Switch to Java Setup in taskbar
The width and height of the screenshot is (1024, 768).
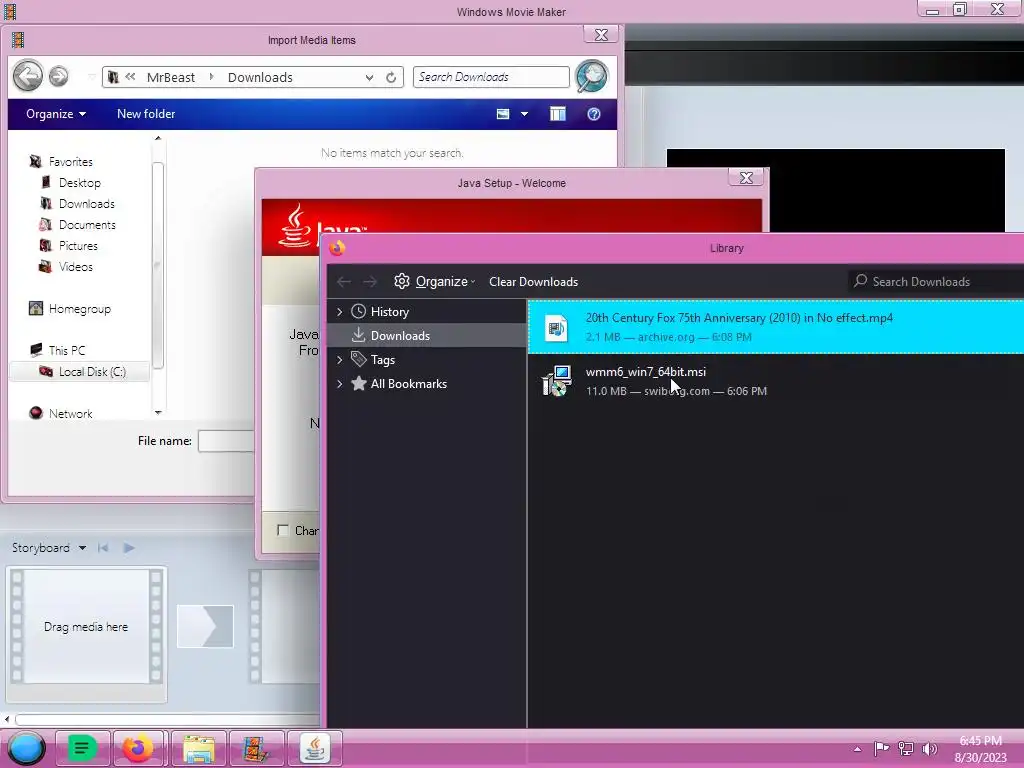pyautogui.click(x=315, y=748)
